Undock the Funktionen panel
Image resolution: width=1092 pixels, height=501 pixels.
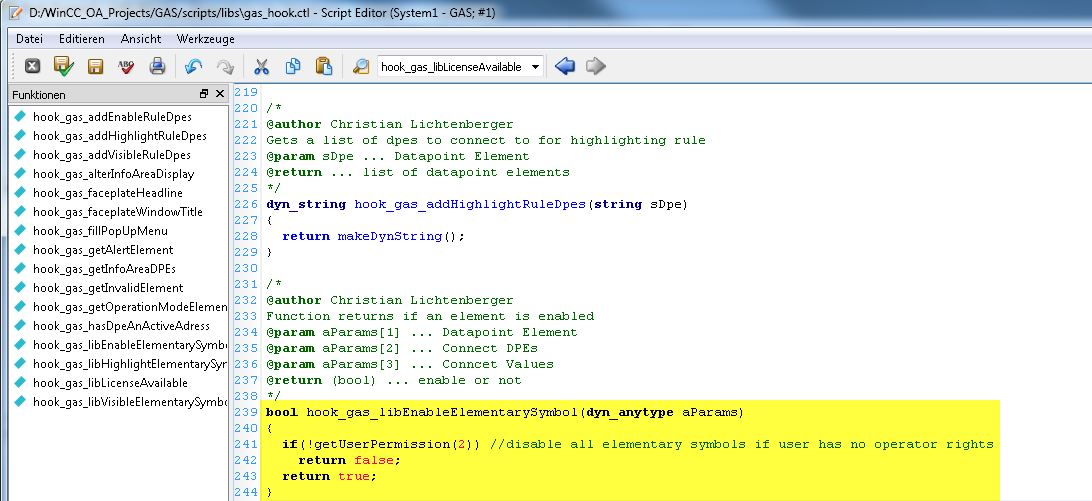tap(204, 94)
